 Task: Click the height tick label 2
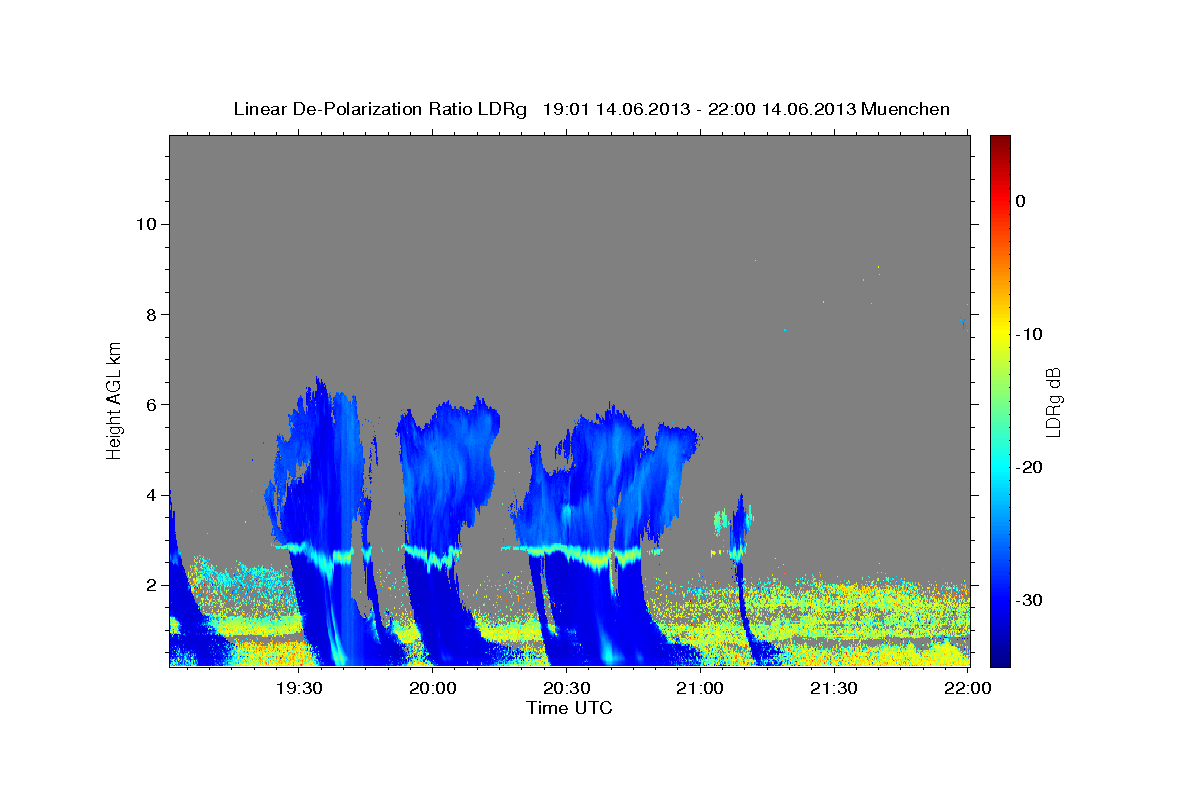click(151, 584)
